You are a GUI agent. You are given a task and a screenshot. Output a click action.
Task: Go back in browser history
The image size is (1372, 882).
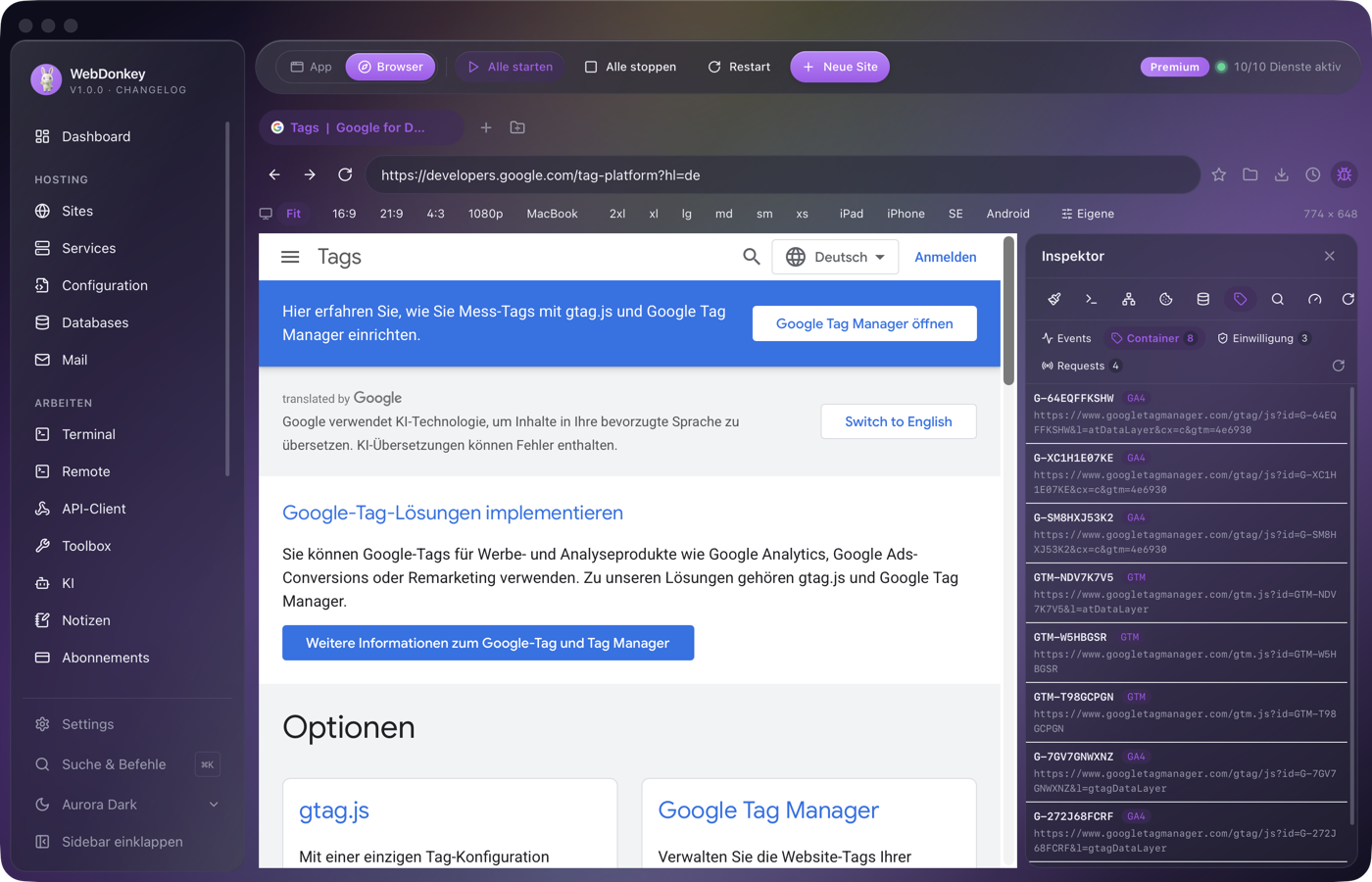[x=274, y=174]
